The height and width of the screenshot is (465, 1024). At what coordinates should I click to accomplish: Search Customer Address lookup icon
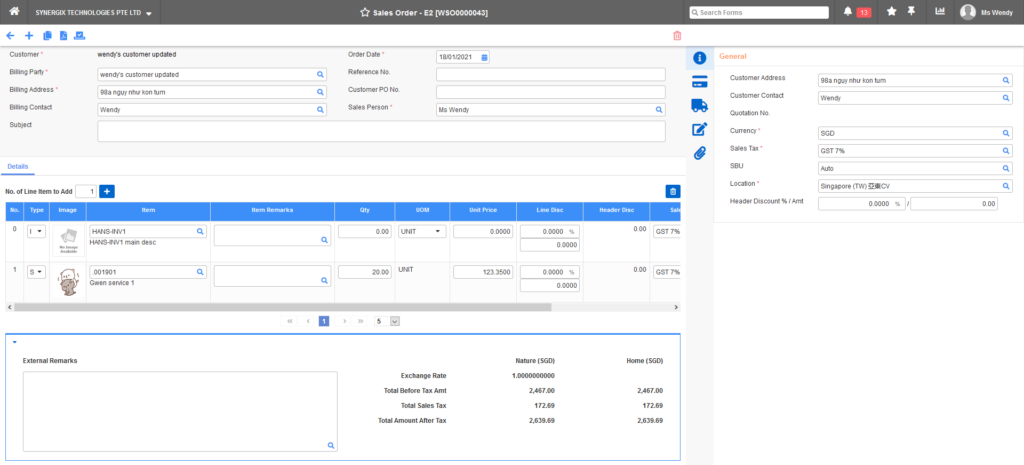pyautogui.click(x=1006, y=81)
